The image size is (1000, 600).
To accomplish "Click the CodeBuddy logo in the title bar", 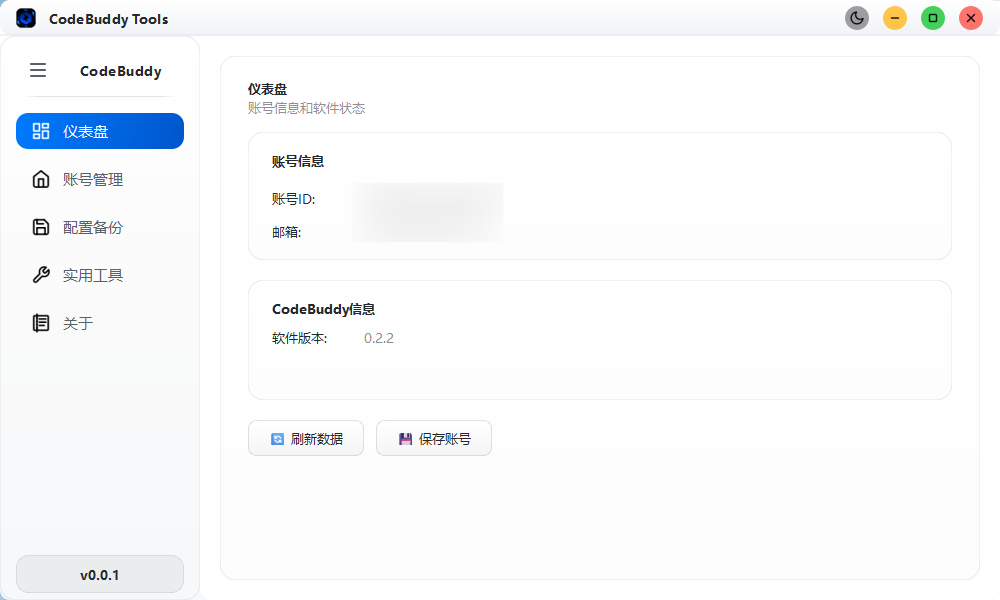I will pyautogui.click(x=26, y=18).
